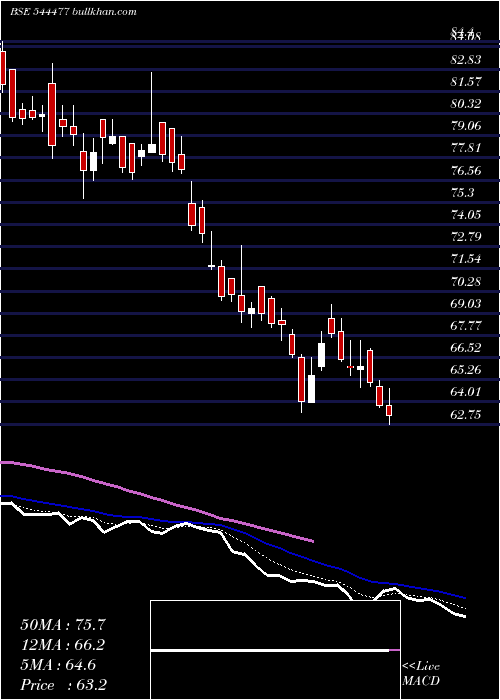Image resolution: width=500 pixels, height=700 pixels.
Task: Click the 80.32 price level label
Action: click(466, 104)
